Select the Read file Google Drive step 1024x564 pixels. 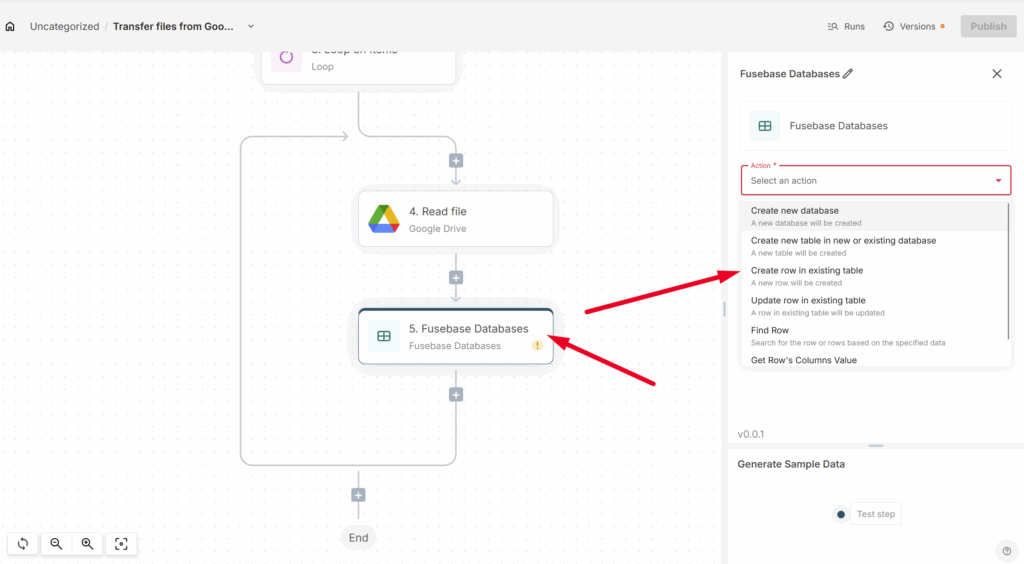coord(456,219)
